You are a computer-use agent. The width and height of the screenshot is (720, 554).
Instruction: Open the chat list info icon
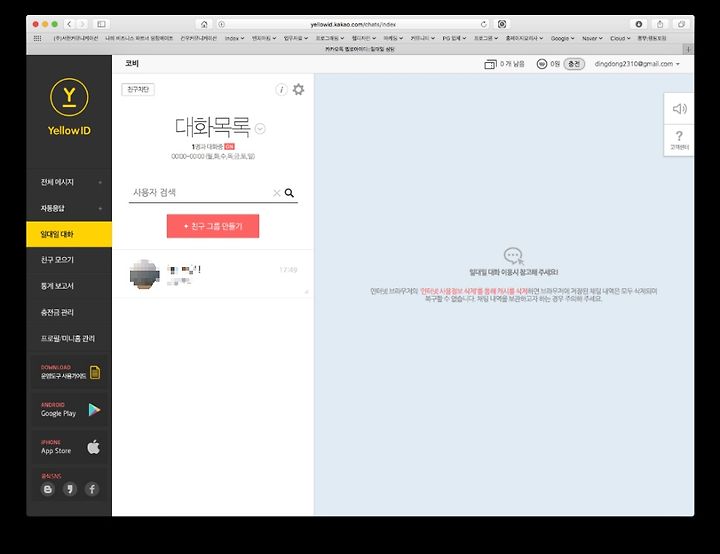[x=281, y=89]
